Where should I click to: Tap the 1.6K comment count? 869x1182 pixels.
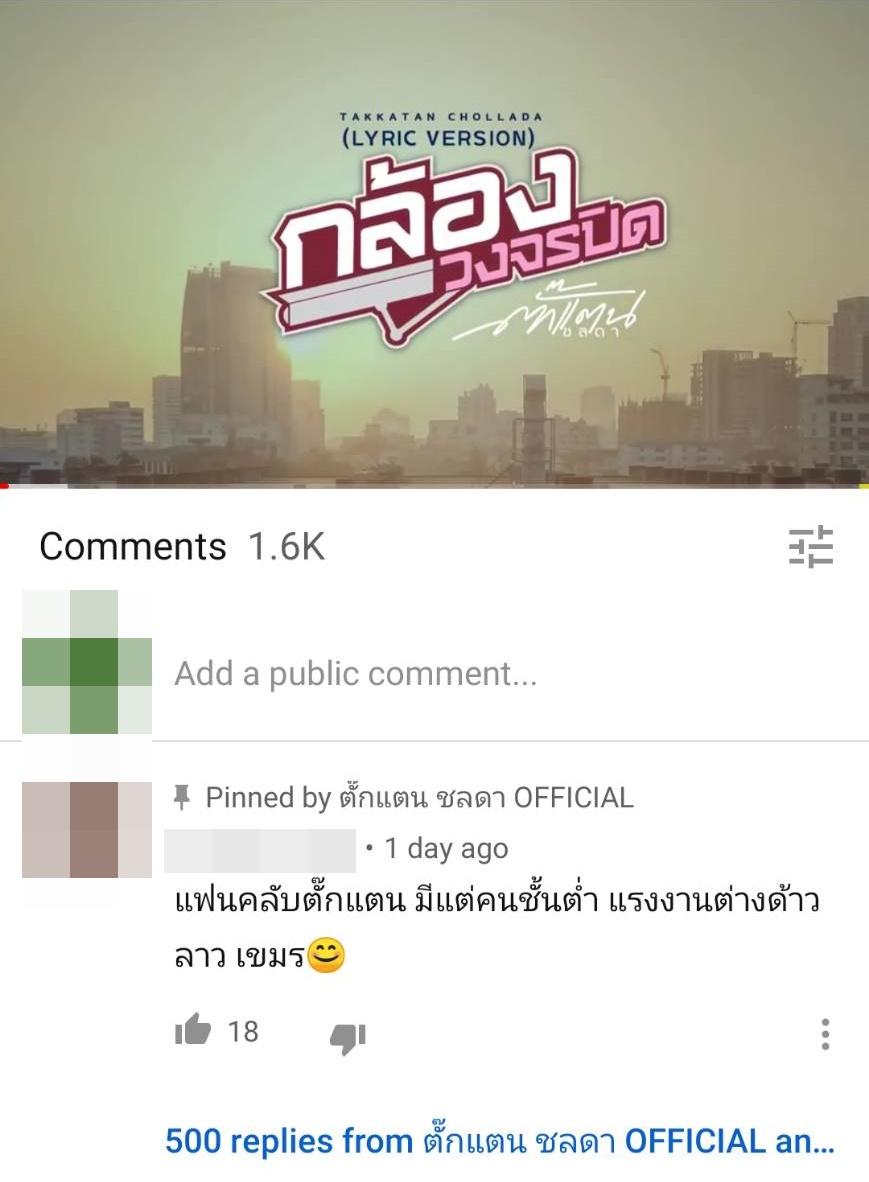click(286, 547)
